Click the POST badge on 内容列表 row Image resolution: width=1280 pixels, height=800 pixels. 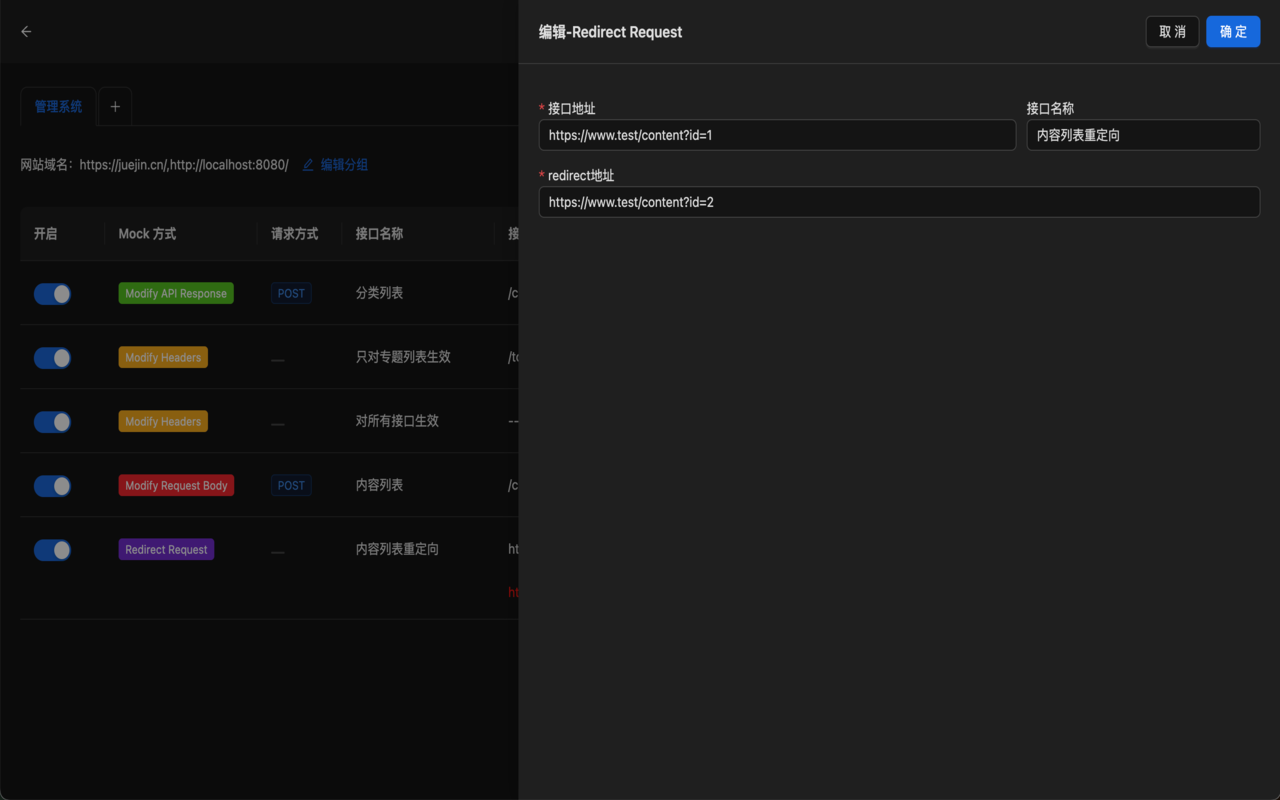290,485
